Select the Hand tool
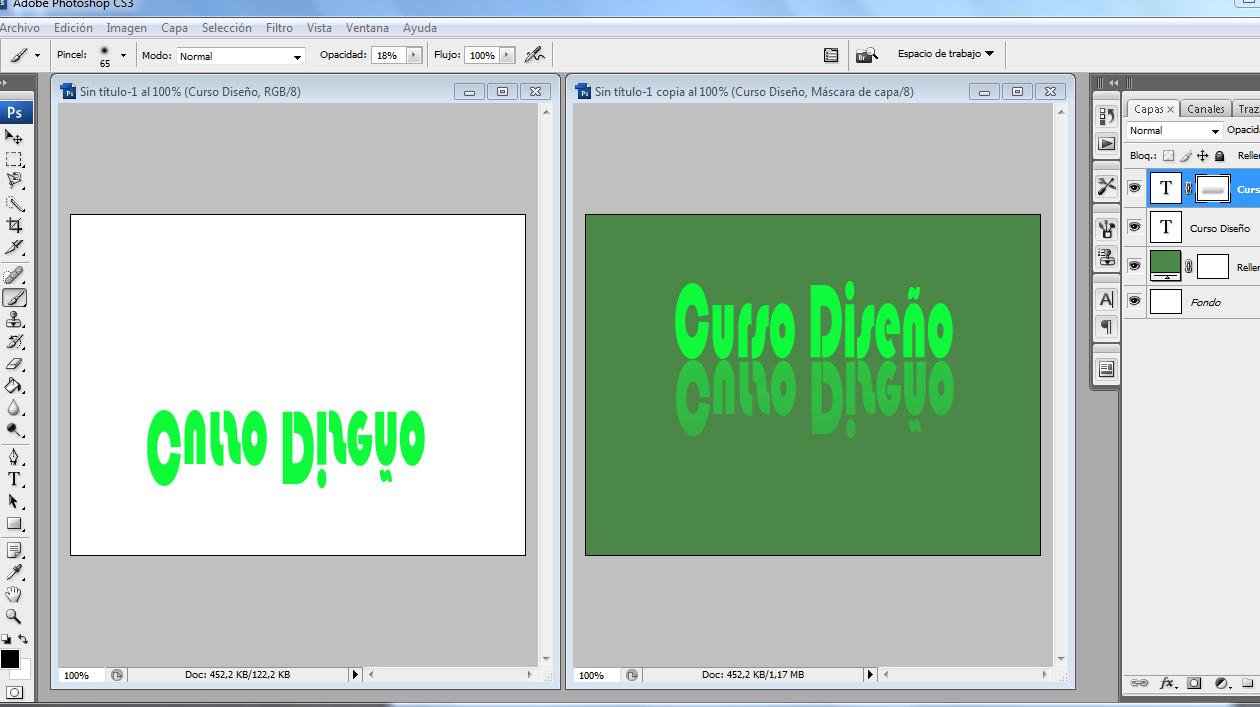1260x707 pixels. coord(14,595)
